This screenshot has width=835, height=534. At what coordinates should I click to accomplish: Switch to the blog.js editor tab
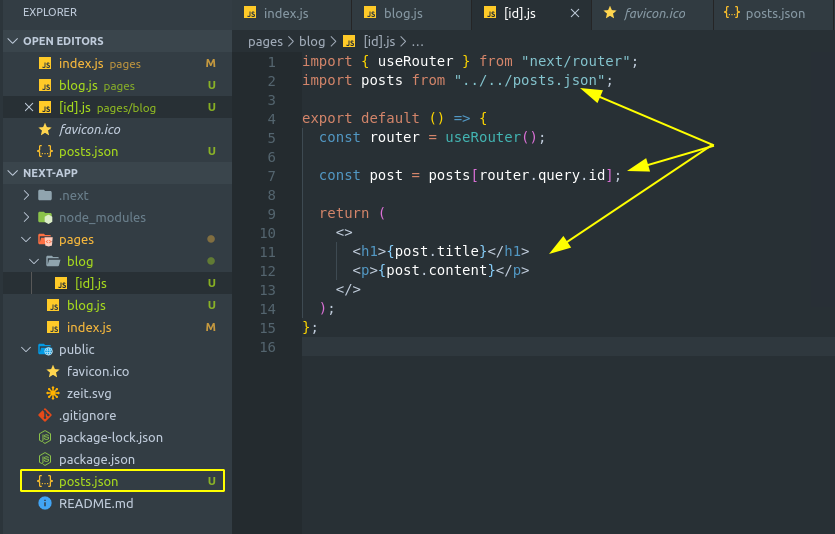pyautogui.click(x=411, y=13)
